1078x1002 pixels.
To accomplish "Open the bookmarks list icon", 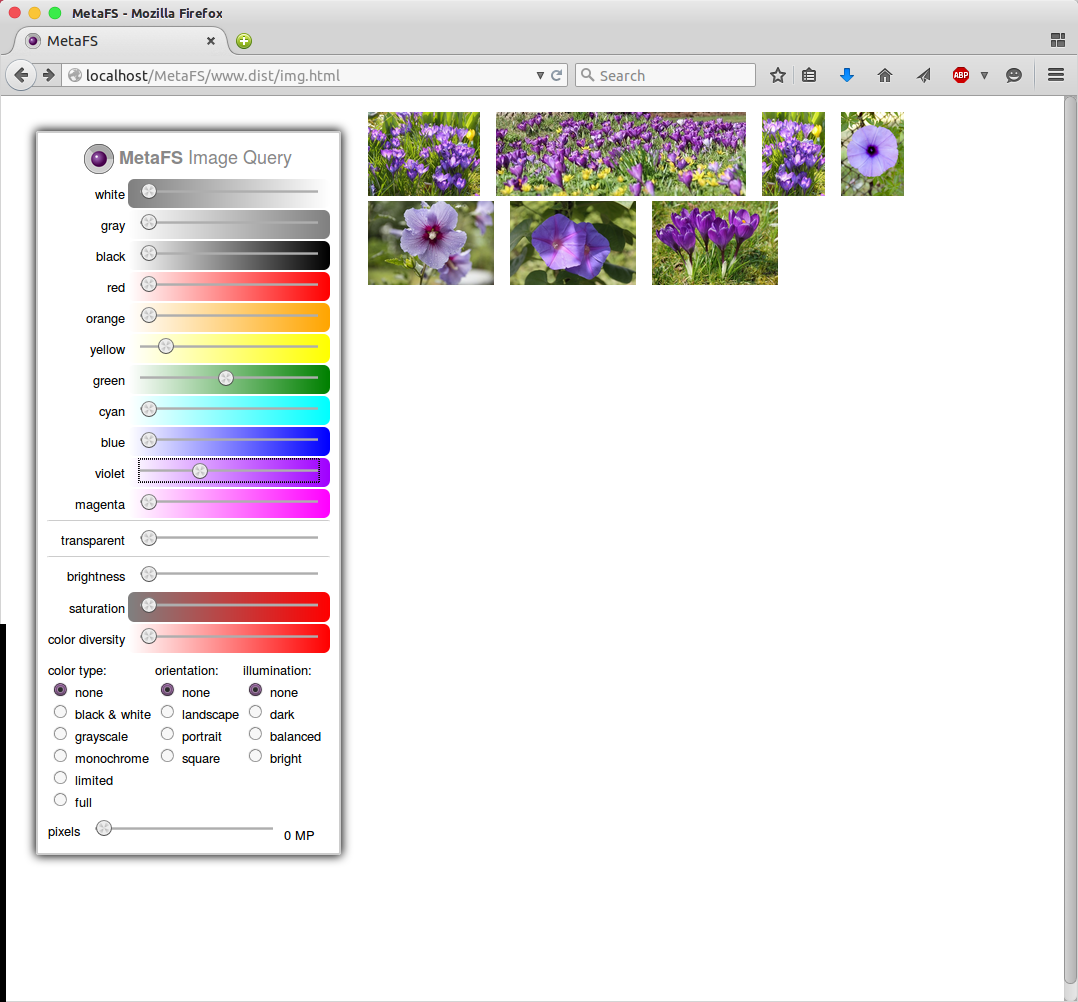I will click(x=809, y=75).
